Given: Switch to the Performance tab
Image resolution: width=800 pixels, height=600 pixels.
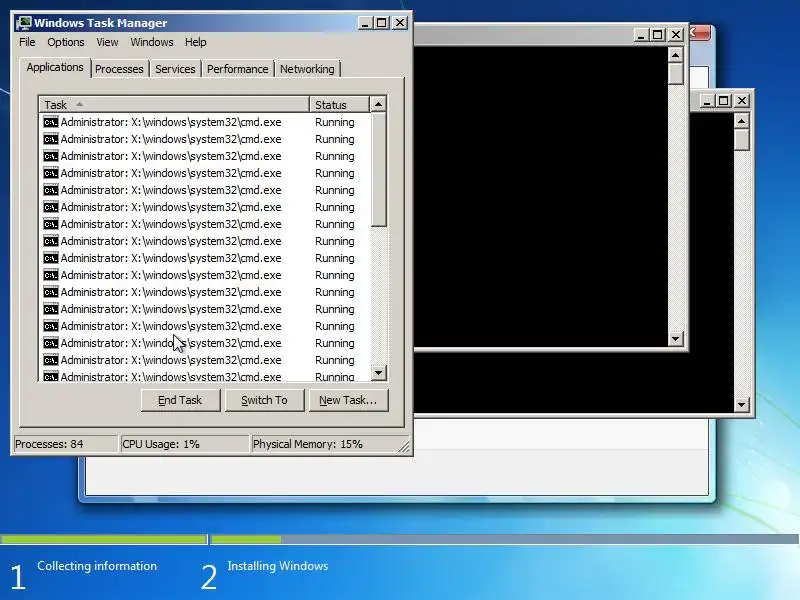Looking at the screenshot, I should 237,69.
